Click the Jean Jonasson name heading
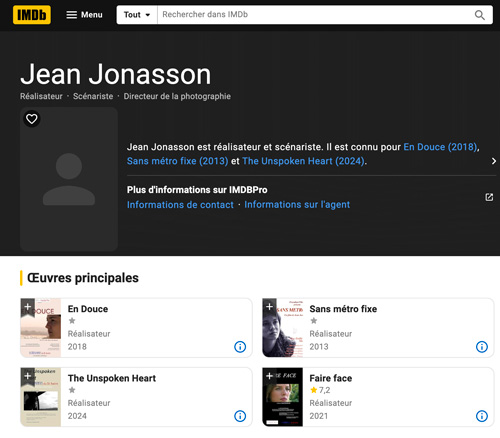 116,74
